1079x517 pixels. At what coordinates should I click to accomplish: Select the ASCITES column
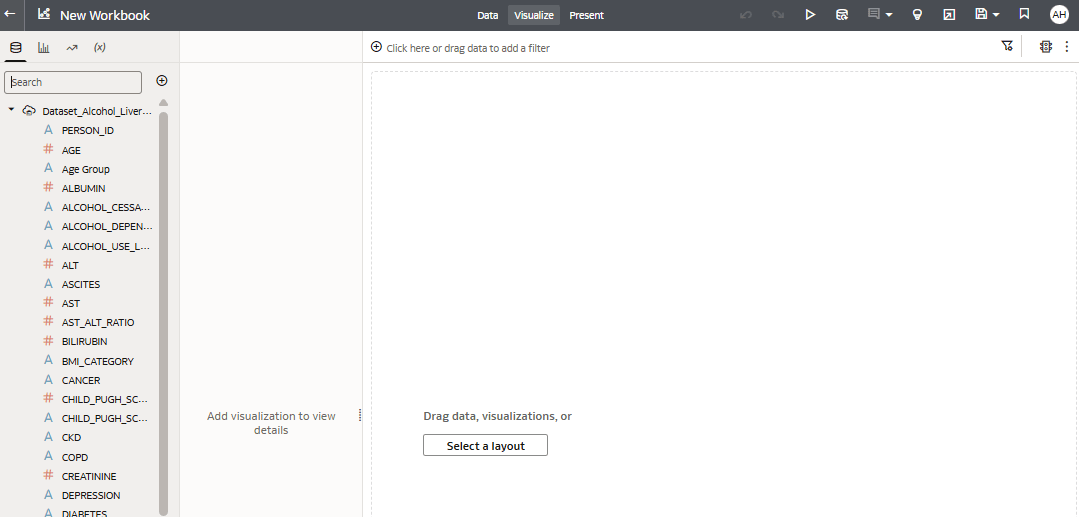tap(81, 284)
